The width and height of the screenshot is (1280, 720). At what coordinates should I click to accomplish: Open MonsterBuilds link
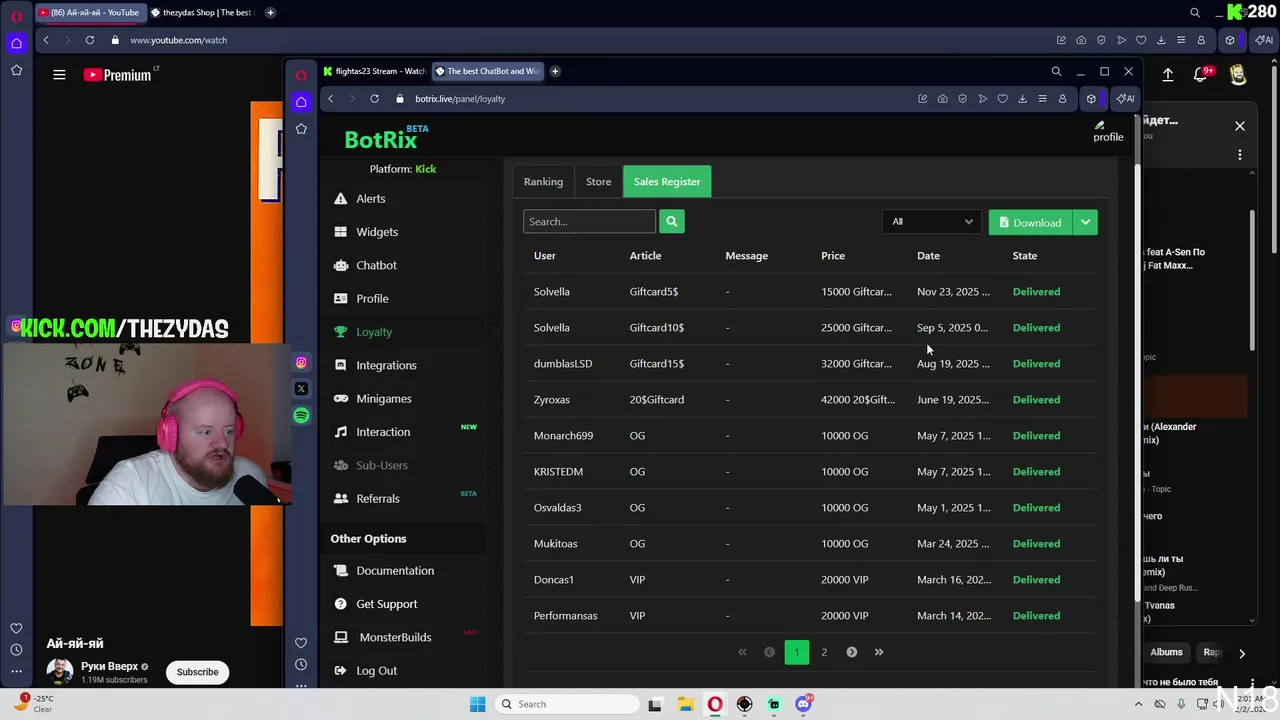tap(395, 637)
